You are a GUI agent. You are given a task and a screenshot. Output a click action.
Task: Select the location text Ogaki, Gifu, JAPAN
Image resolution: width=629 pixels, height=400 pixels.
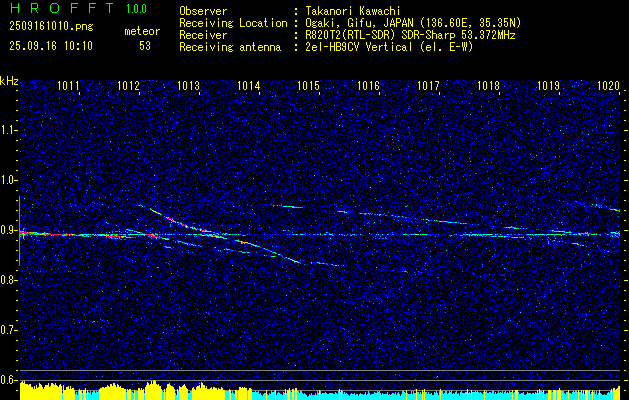[x=359, y=23]
